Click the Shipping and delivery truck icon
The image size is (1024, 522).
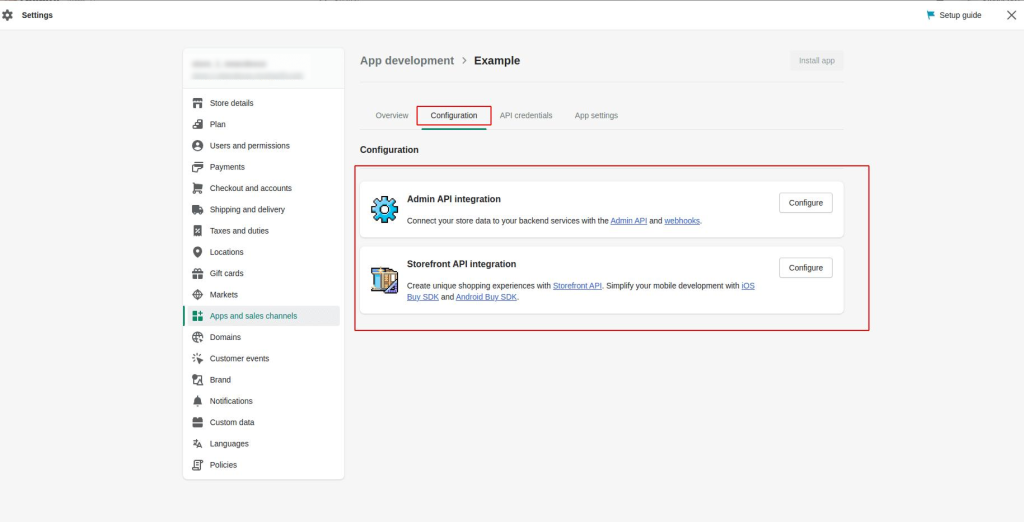coord(198,210)
